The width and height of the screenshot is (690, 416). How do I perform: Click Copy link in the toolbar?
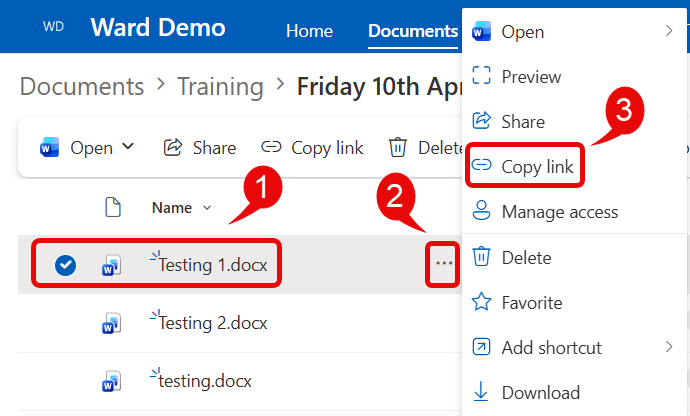(x=312, y=148)
